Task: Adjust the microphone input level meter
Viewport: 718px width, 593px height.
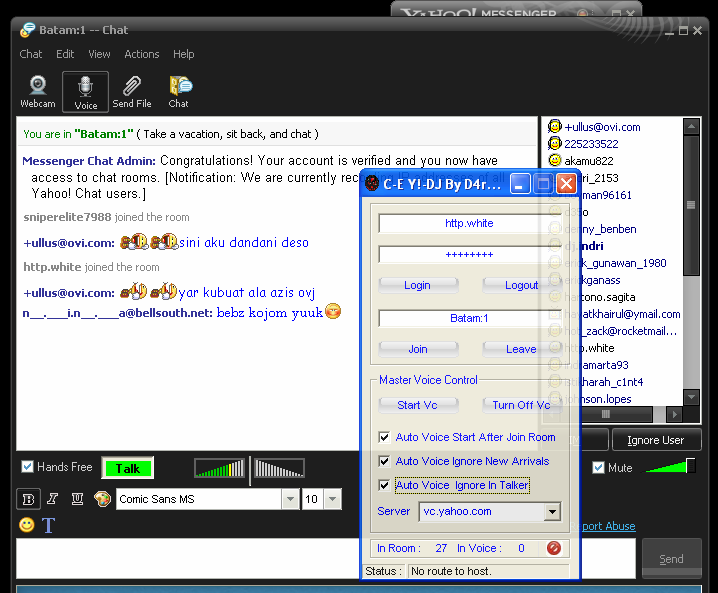Action: [220, 468]
